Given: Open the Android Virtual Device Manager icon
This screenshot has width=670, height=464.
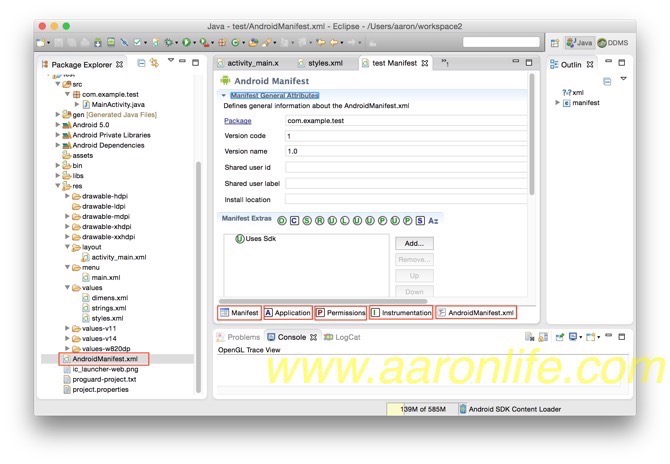Looking at the screenshot, I should [x=111, y=43].
